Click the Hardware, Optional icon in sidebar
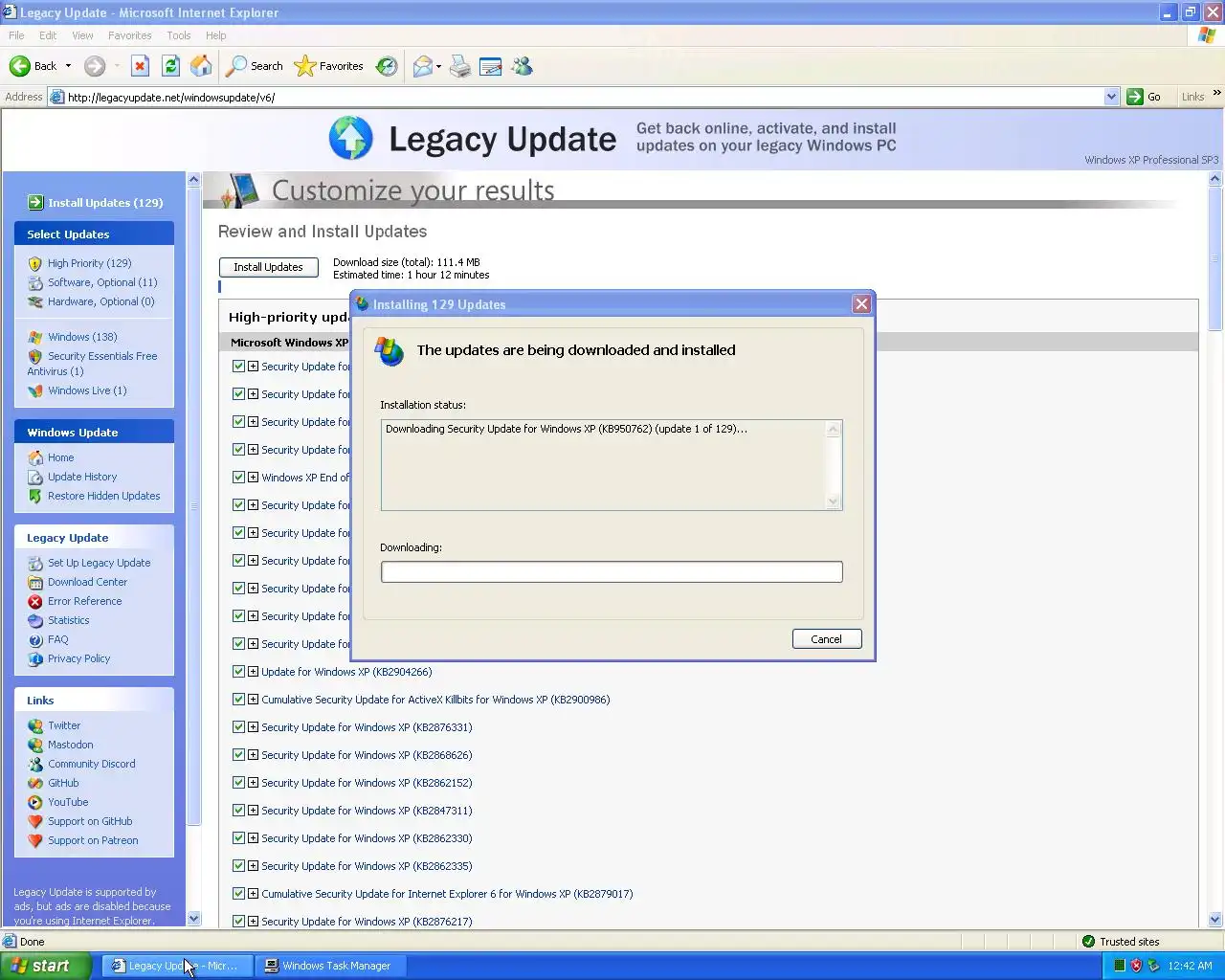Screen dimensions: 1225x980 point(35,301)
